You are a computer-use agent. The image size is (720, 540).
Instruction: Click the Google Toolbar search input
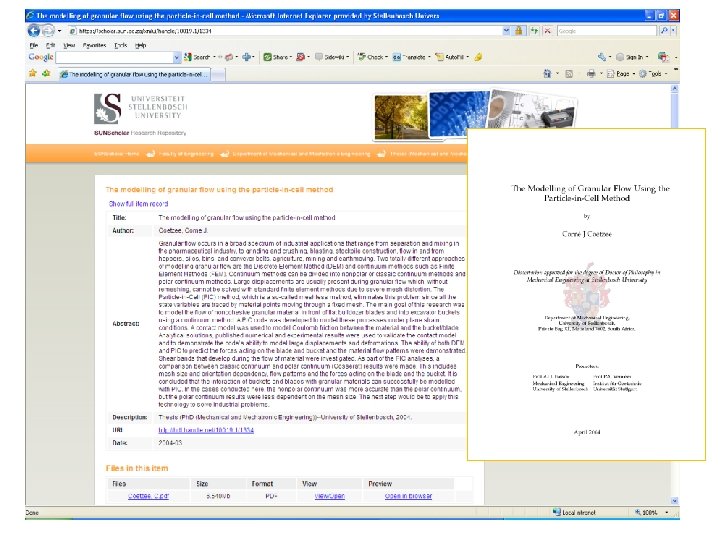click(114, 57)
